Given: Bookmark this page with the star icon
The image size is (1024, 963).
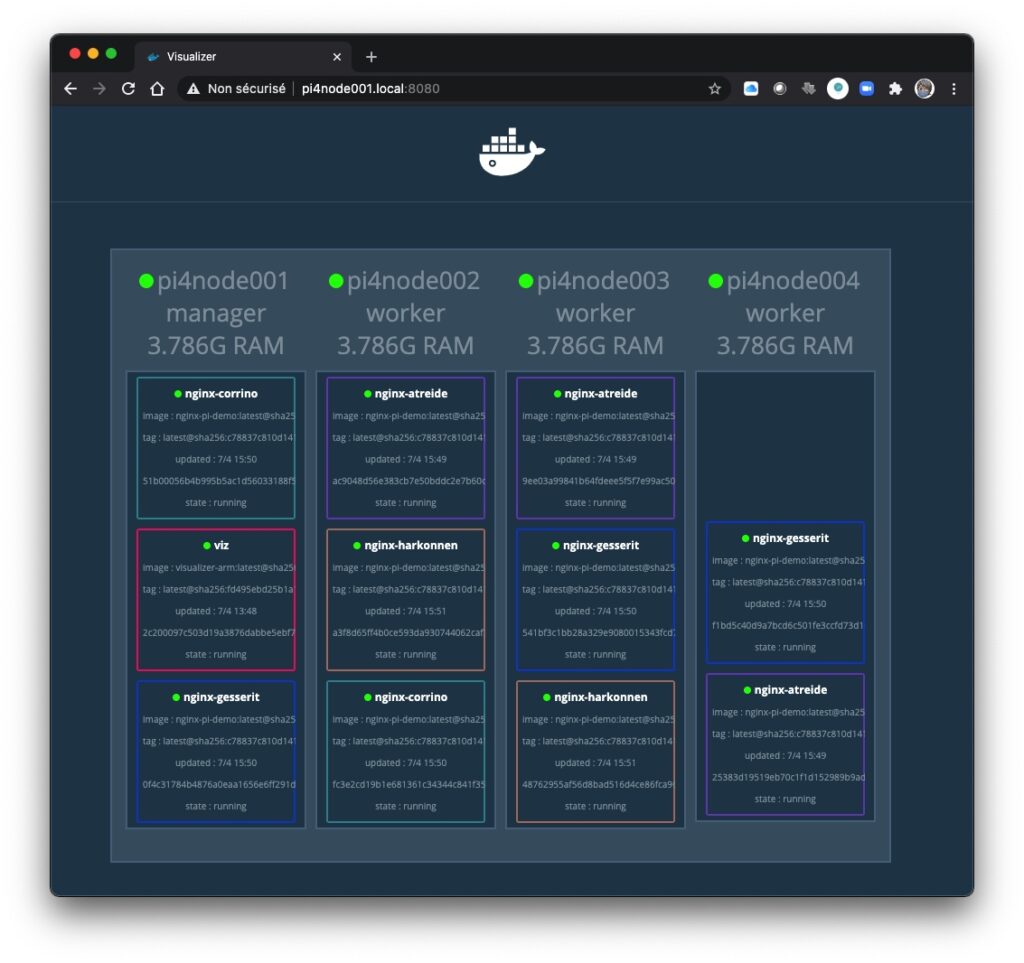Looking at the screenshot, I should [715, 89].
